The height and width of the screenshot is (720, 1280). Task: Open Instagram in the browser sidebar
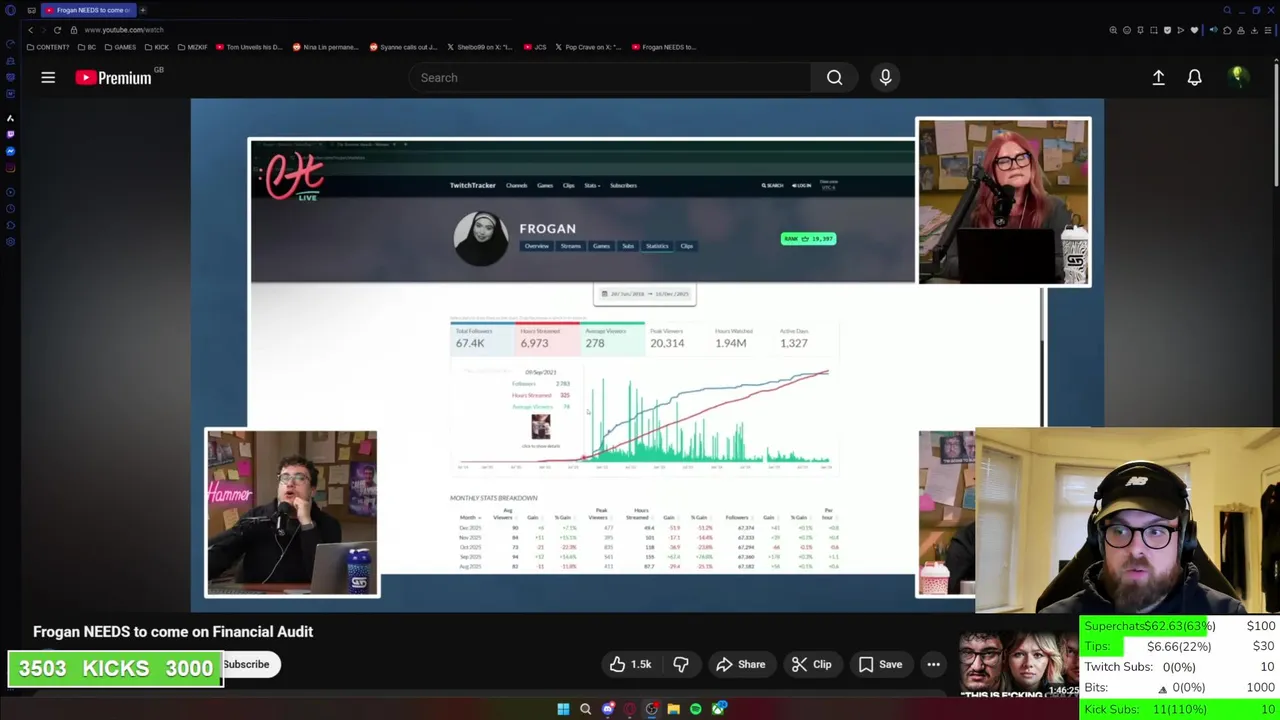pyautogui.click(x=10, y=167)
